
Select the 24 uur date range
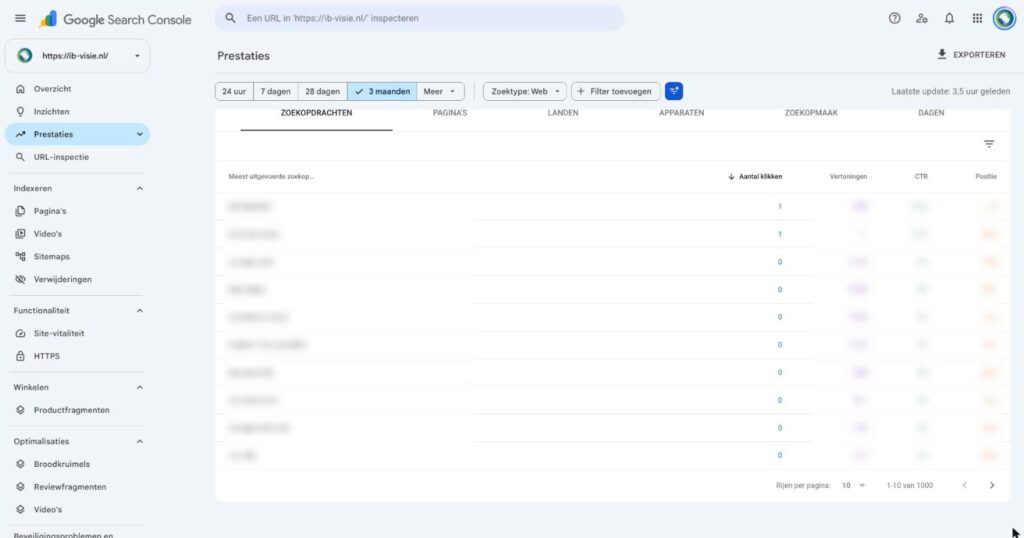pyautogui.click(x=234, y=91)
